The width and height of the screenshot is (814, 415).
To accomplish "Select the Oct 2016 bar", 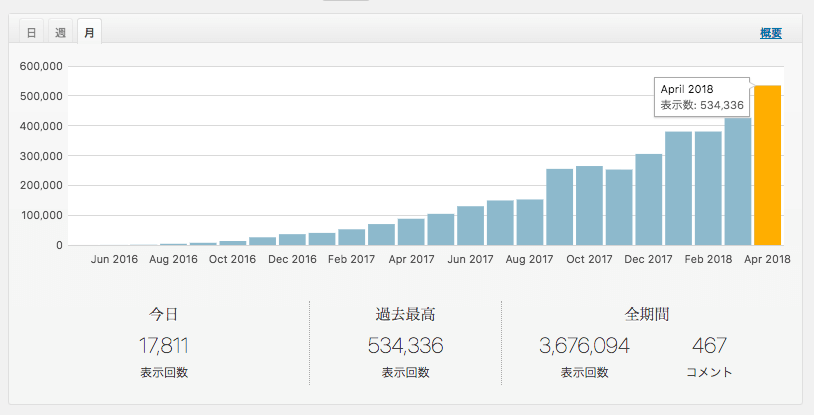I will pos(233,243).
